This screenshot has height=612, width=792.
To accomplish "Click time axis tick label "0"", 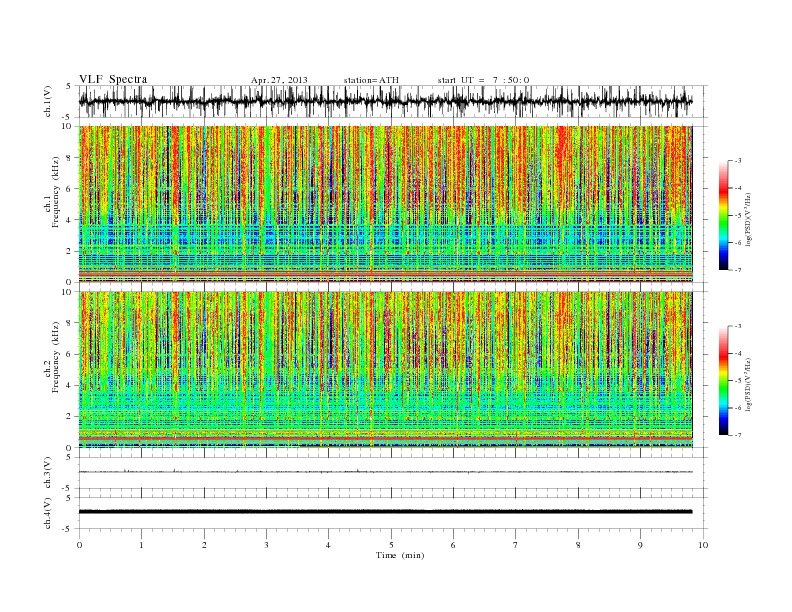I will [79, 545].
